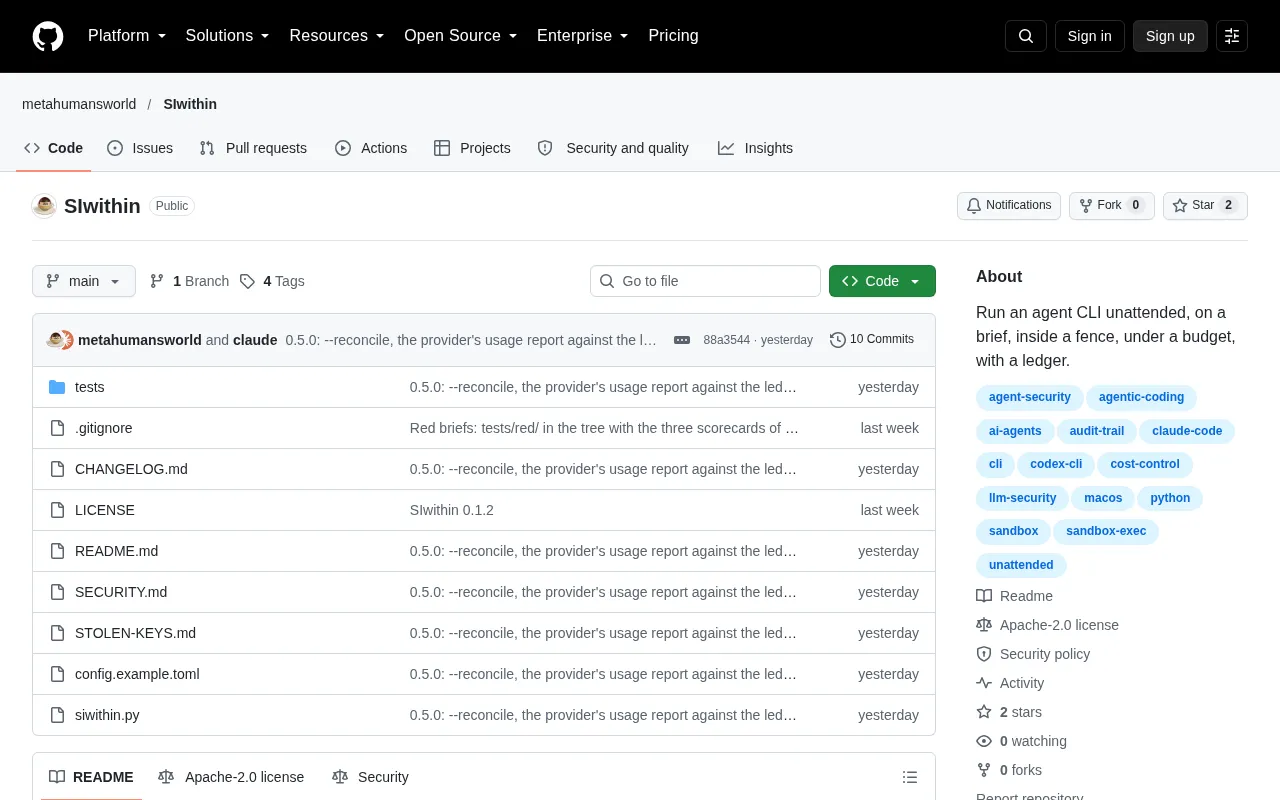Open the Pricing link

click(x=673, y=36)
